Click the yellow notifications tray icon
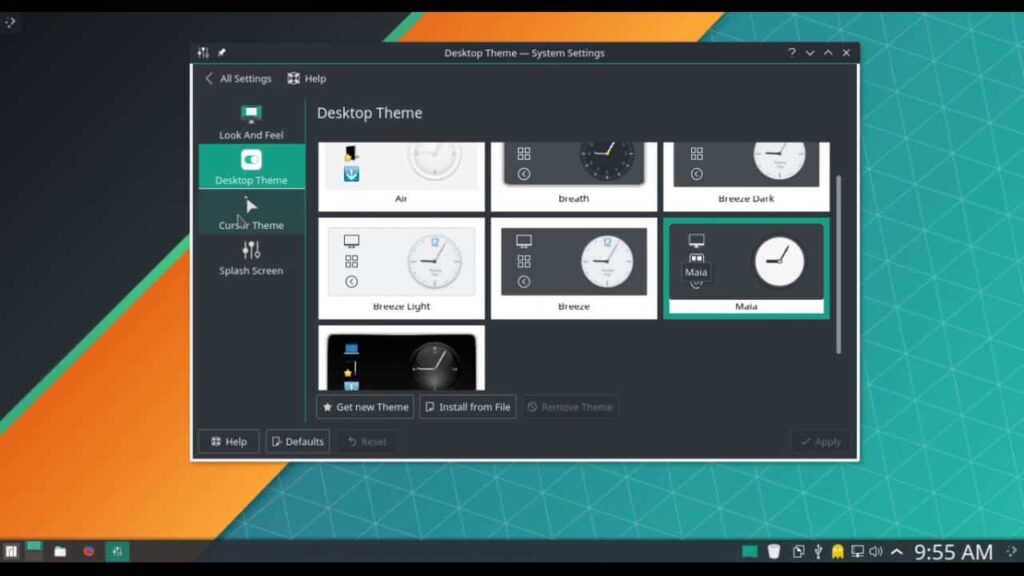 [837, 552]
